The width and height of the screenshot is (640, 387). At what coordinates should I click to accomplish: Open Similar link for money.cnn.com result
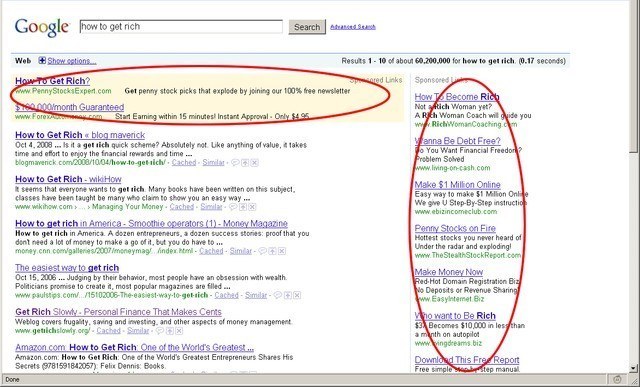tap(241, 251)
